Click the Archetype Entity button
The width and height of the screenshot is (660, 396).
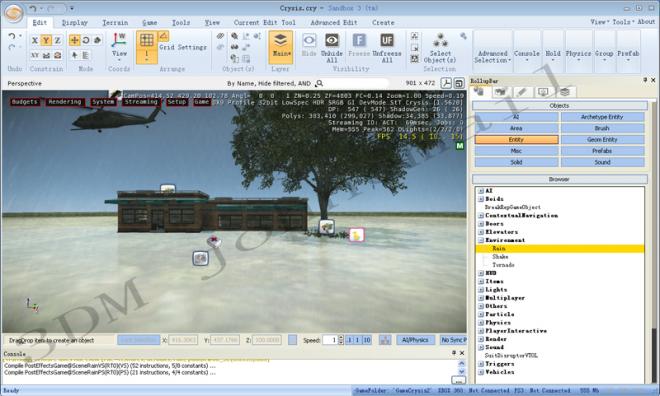pos(602,117)
